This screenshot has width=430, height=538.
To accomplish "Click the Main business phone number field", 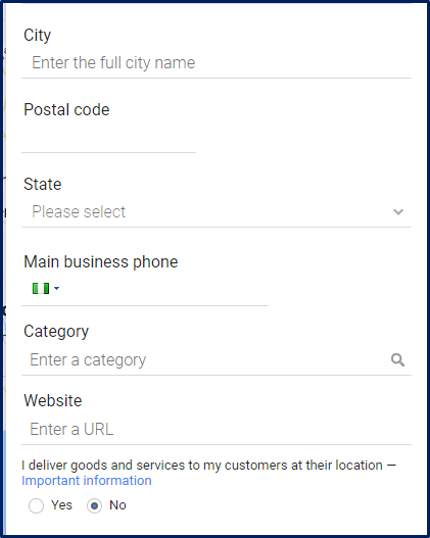I will 165,289.
